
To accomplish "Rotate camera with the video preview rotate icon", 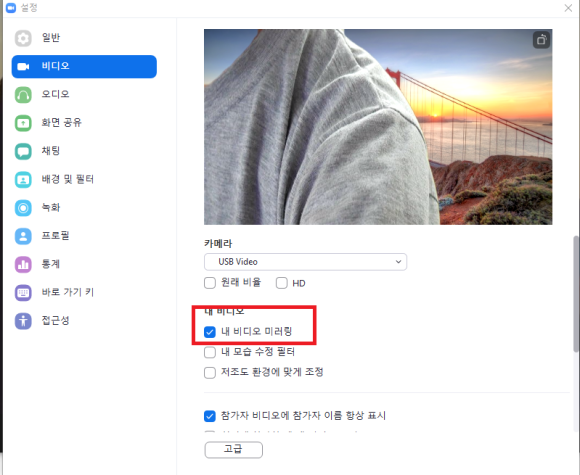I will pos(541,40).
